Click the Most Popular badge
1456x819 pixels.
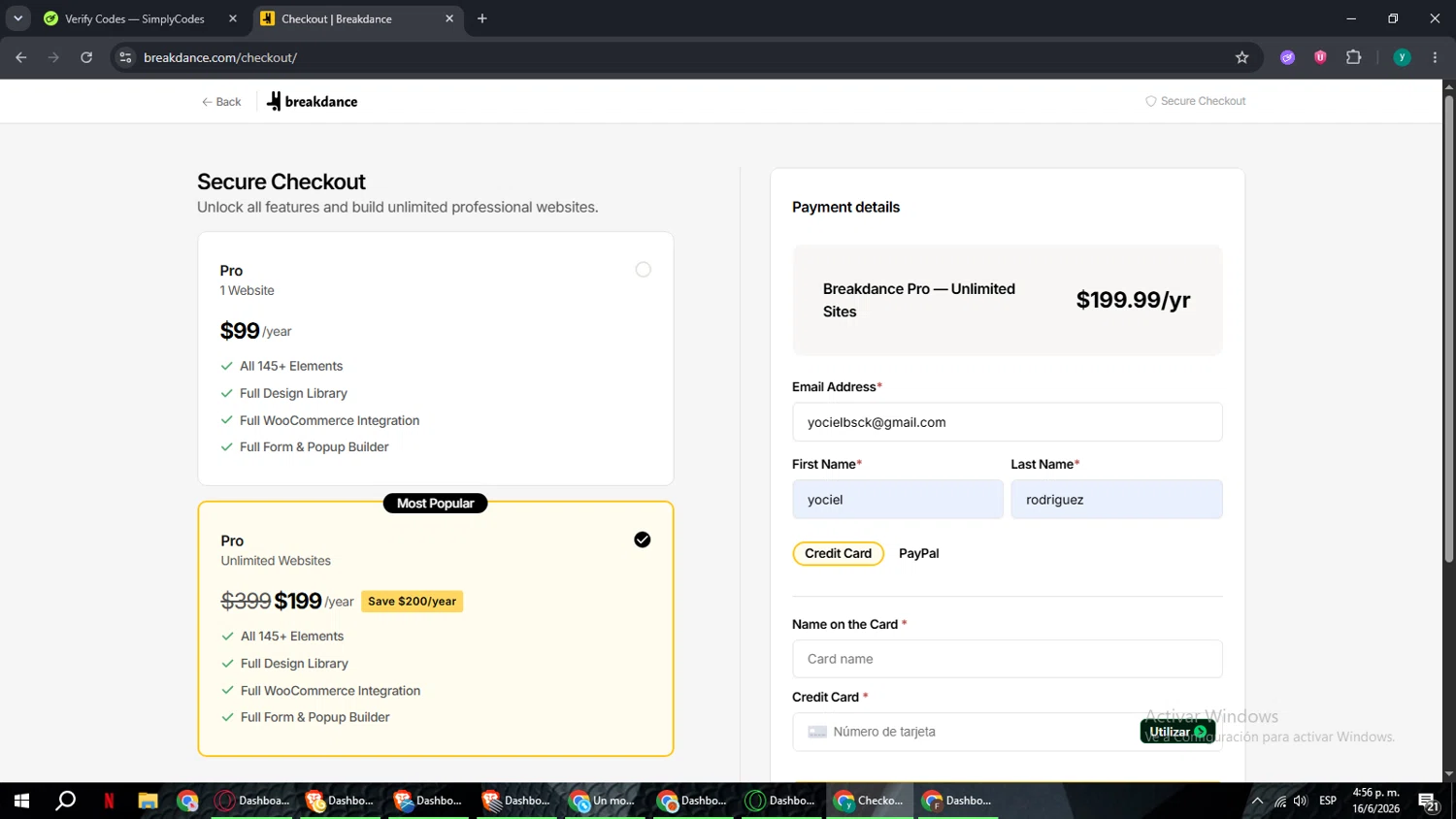tap(435, 503)
